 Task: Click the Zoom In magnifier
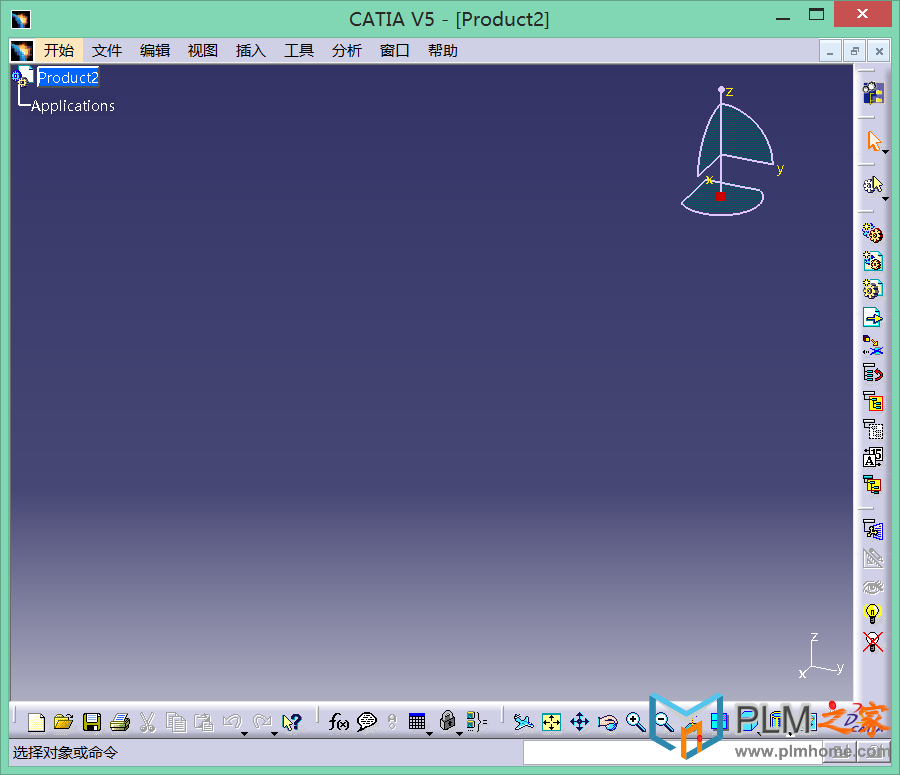(x=636, y=722)
